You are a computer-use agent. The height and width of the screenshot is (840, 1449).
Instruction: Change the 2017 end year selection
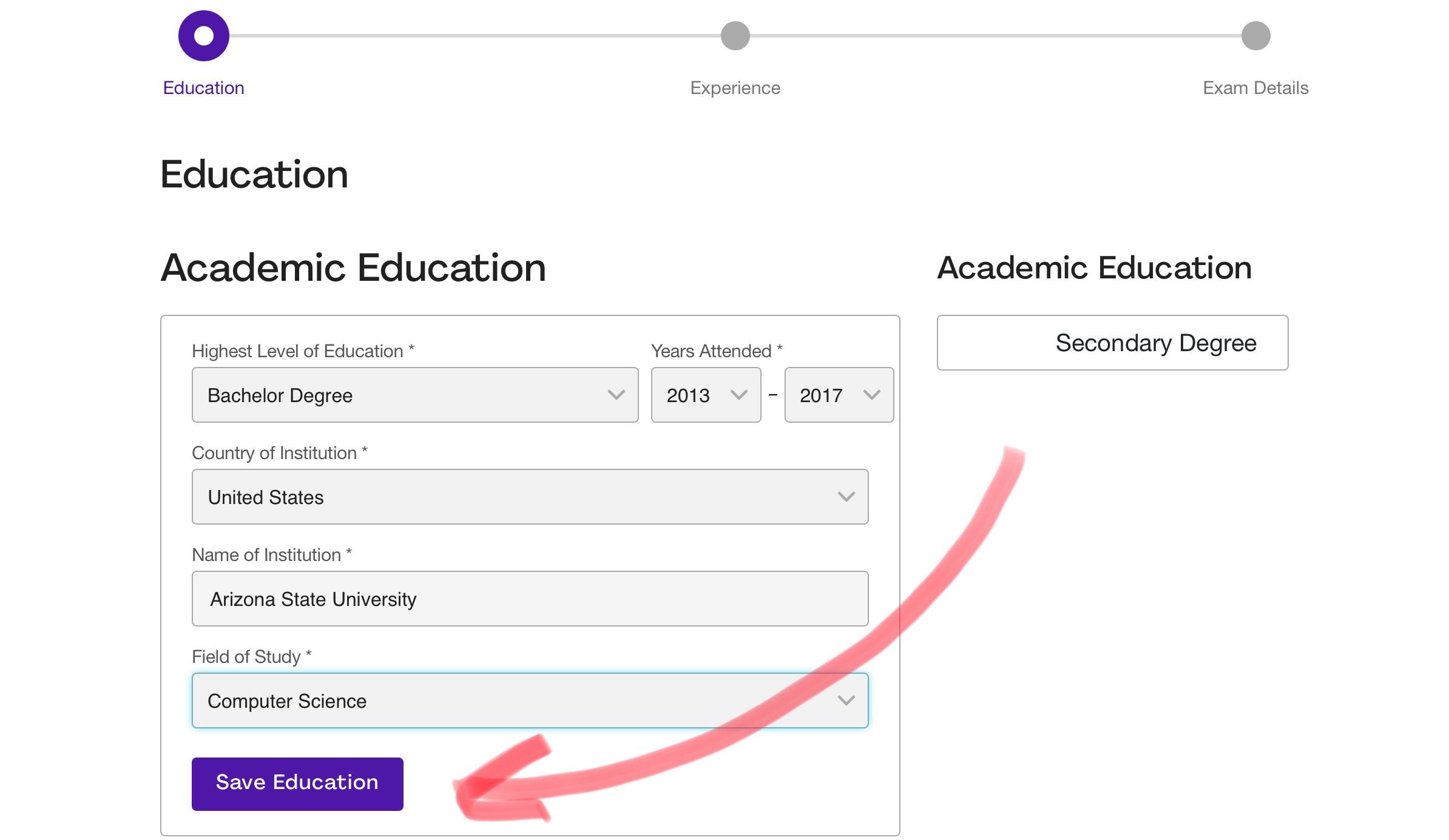(x=838, y=395)
